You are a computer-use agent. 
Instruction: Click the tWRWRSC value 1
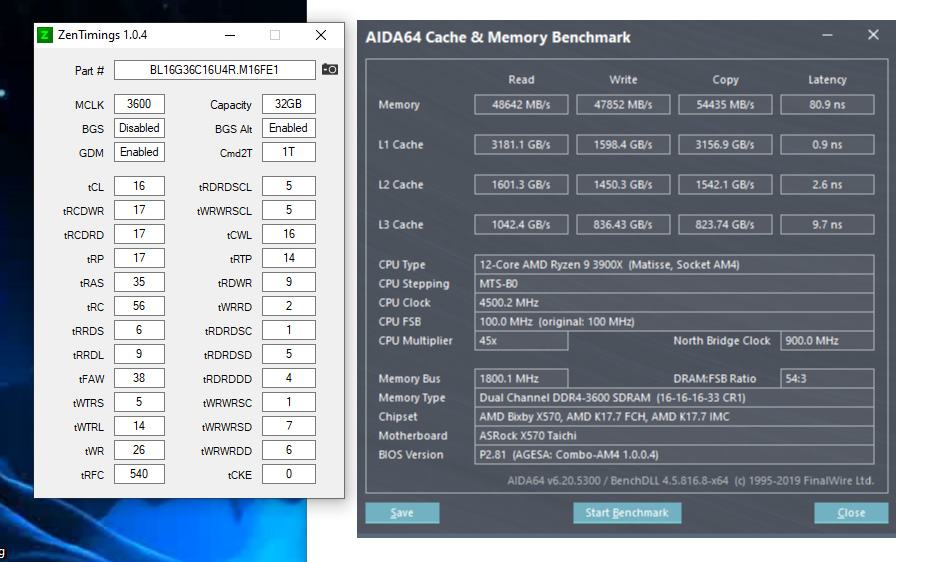click(x=288, y=402)
